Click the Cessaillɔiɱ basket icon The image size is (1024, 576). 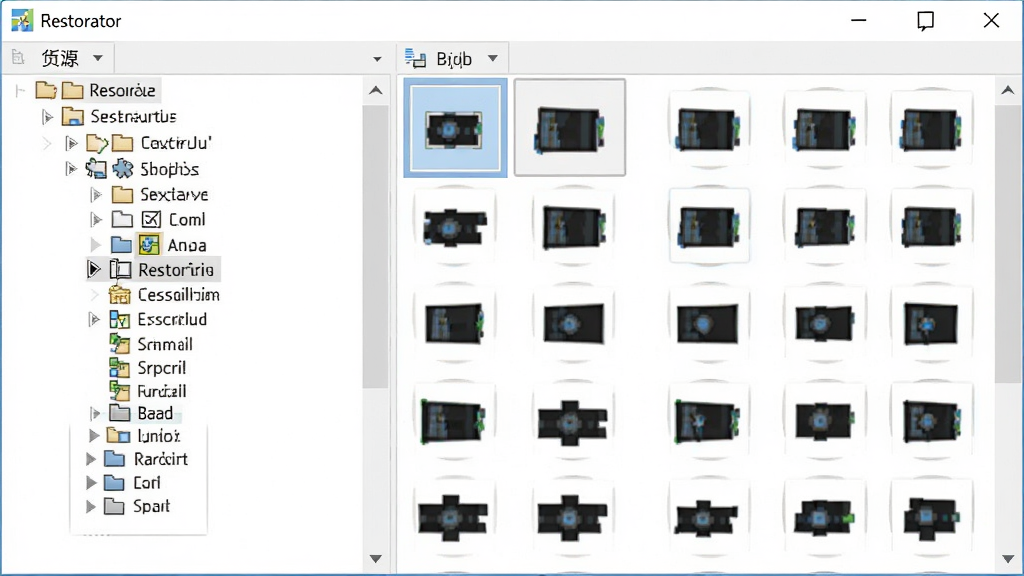[120, 295]
